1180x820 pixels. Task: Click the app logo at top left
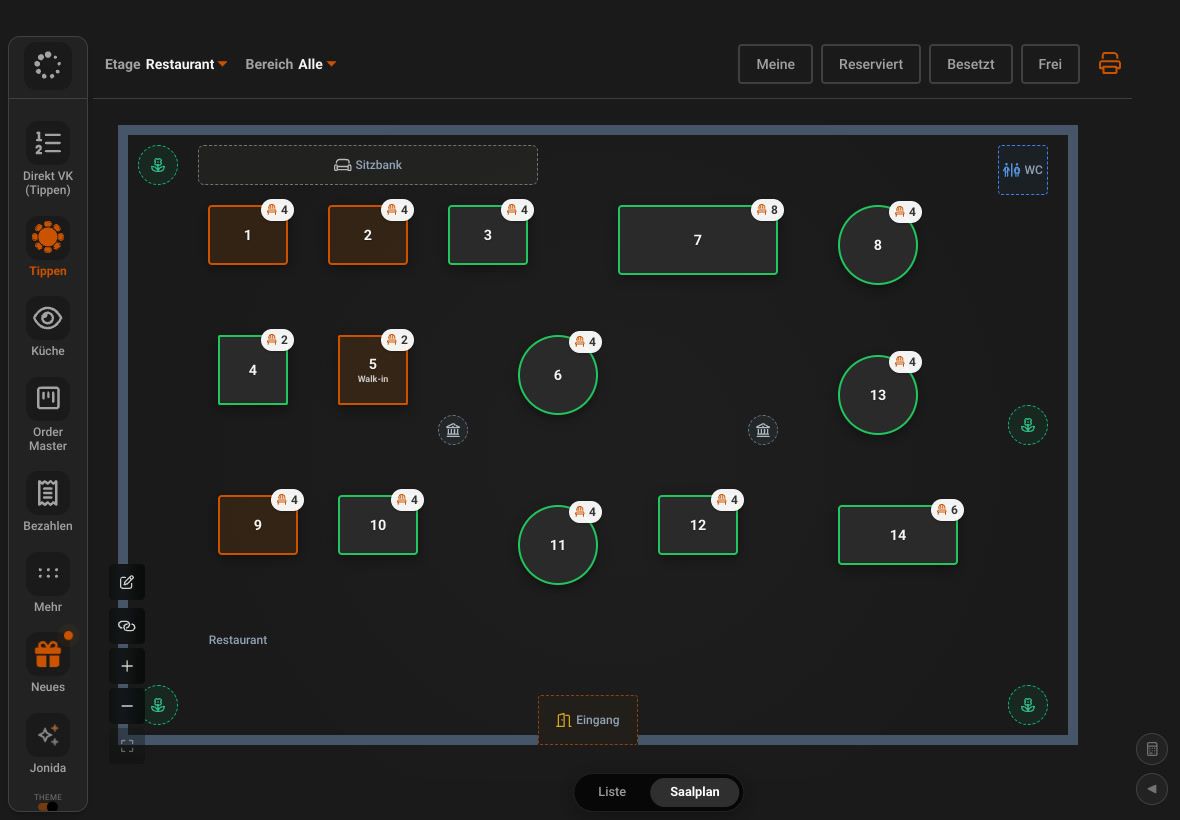(47, 65)
